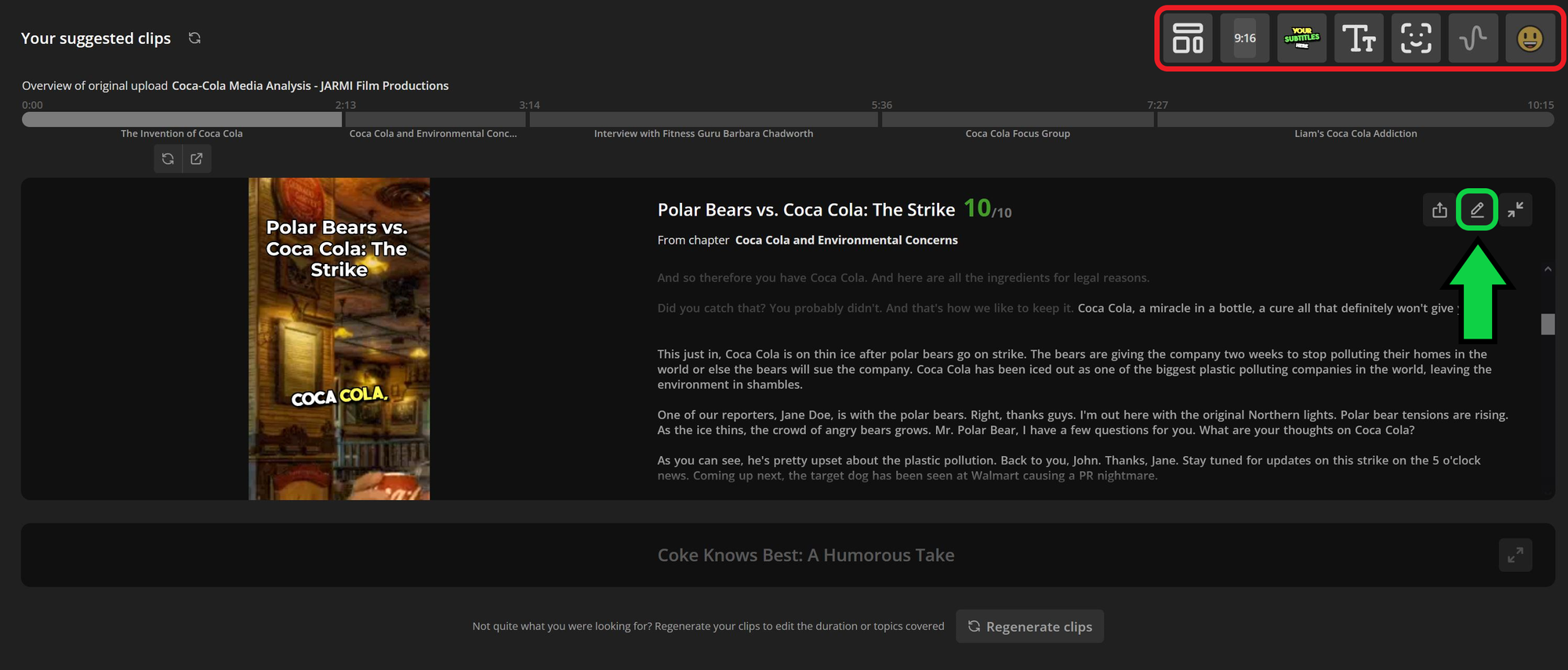Select Coca Cola and Environmental Conc... chapter

[434, 119]
